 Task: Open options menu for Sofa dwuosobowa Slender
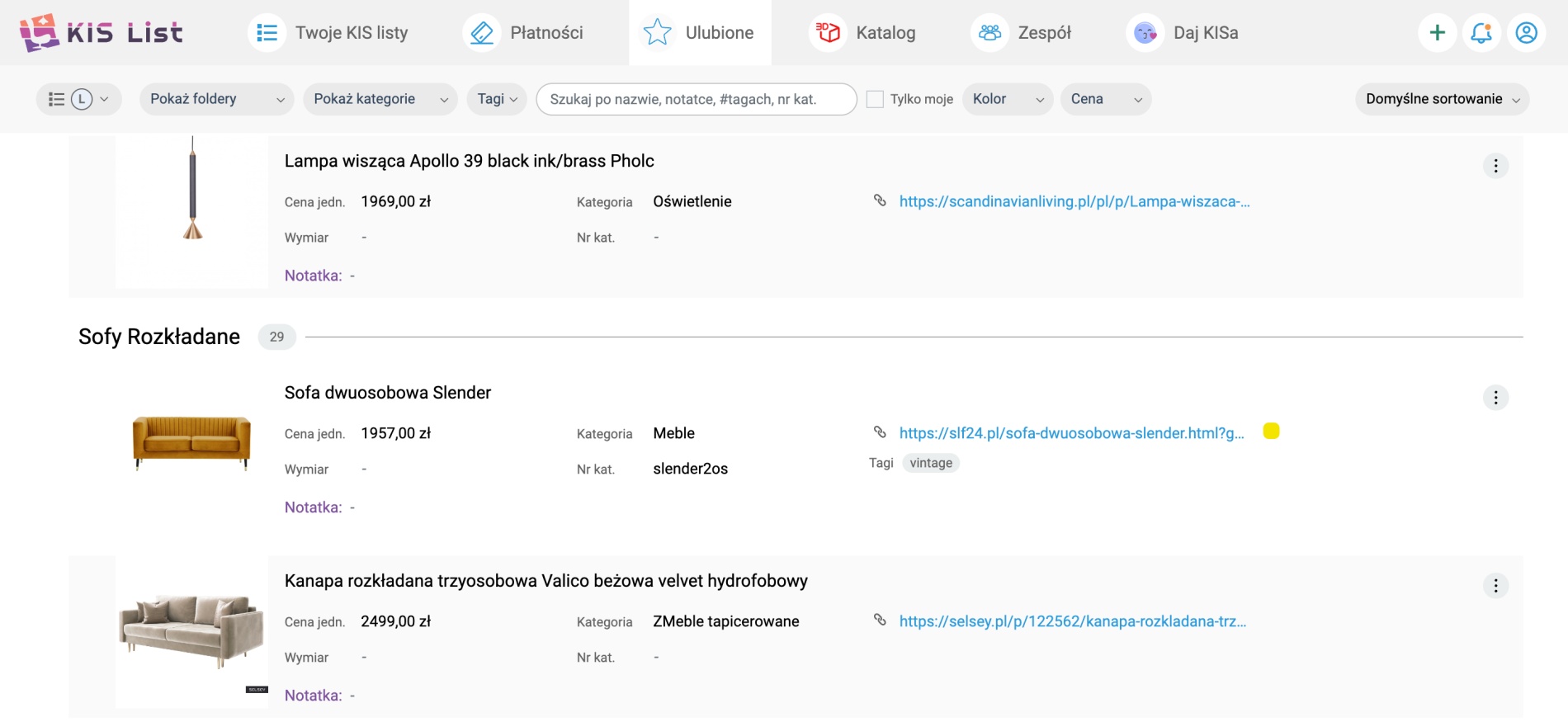[x=1495, y=398]
